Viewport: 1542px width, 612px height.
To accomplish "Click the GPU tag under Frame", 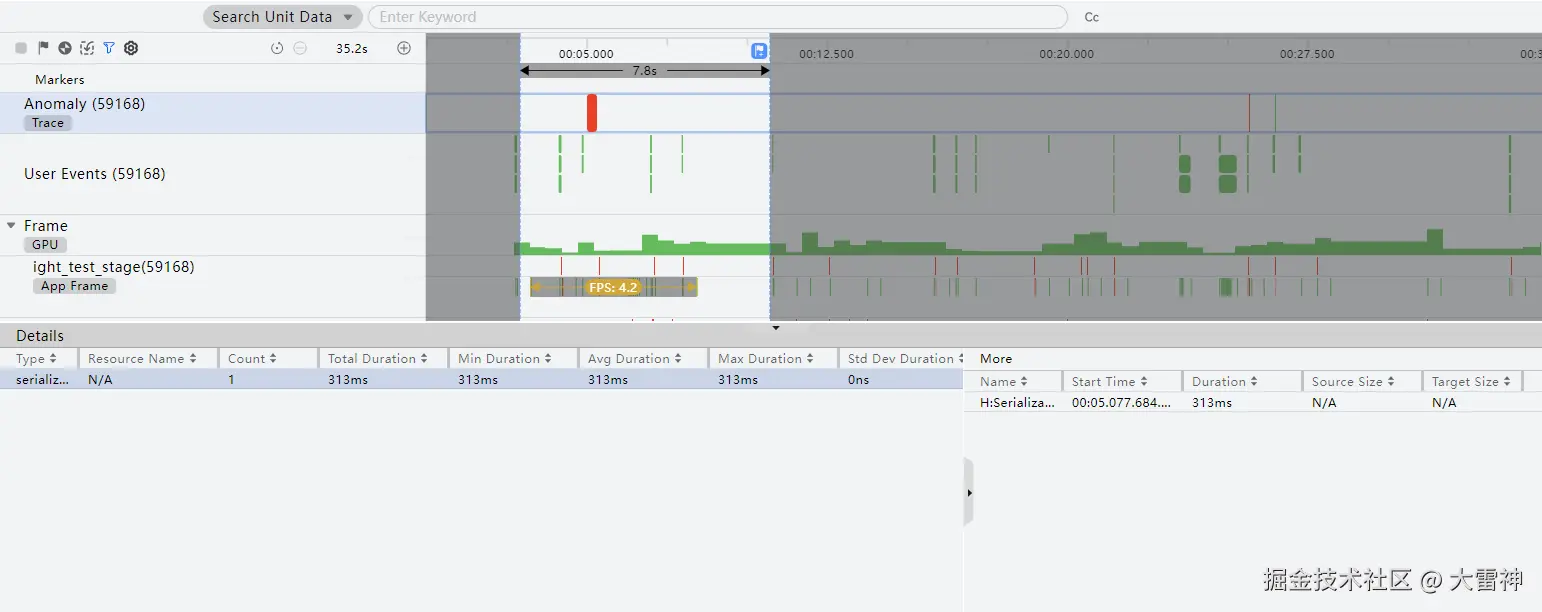I will click(46, 245).
